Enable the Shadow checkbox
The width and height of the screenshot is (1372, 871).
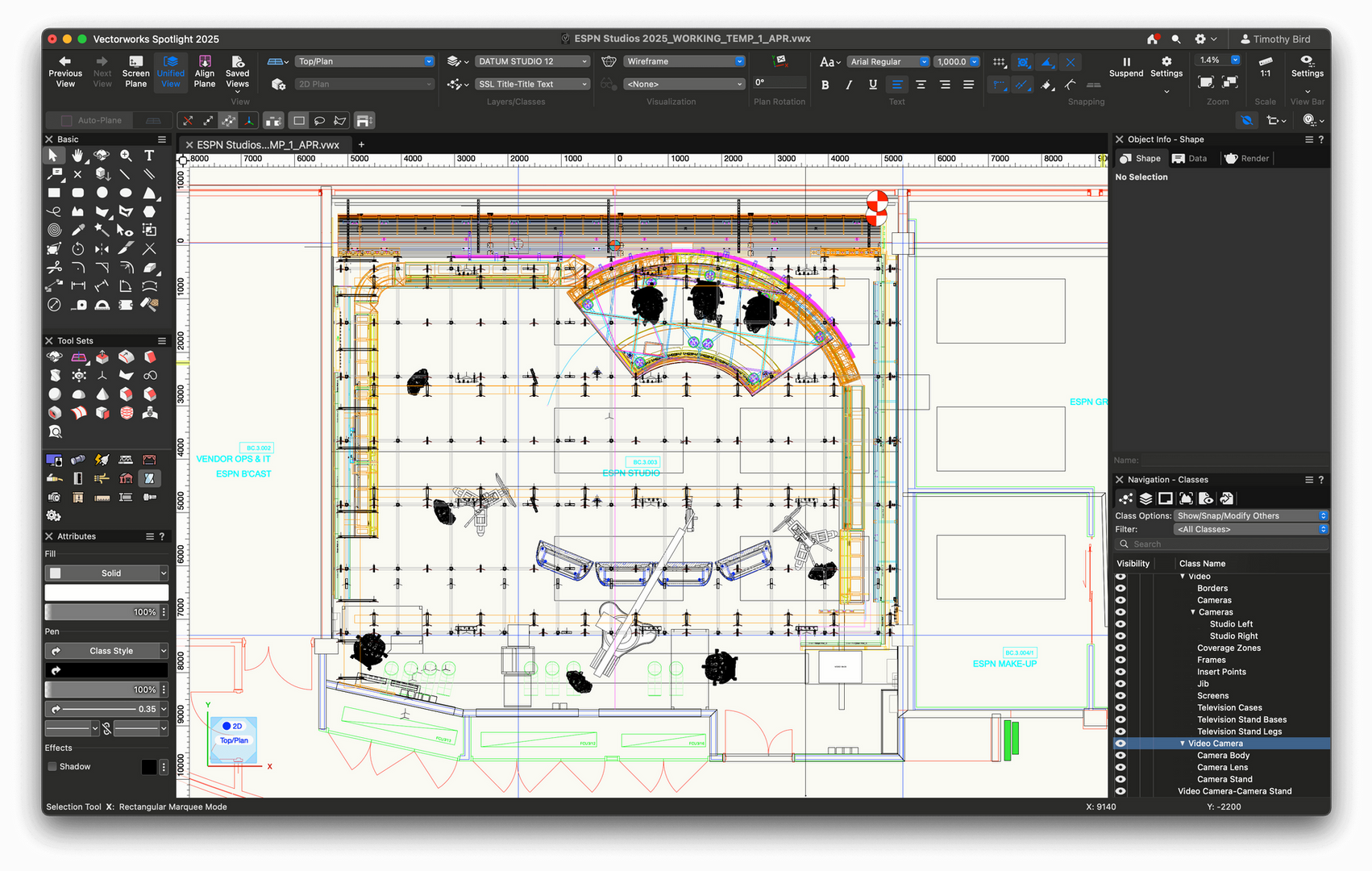coord(52,767)
